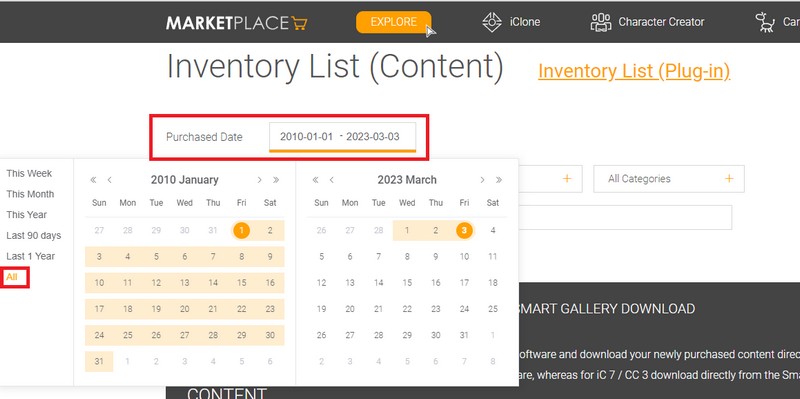Image resolution: width=800 pixels, height=399 pixels.
Task: Pick the highlighted January 31 in 2010 calendar
Action: pos(99,361)
